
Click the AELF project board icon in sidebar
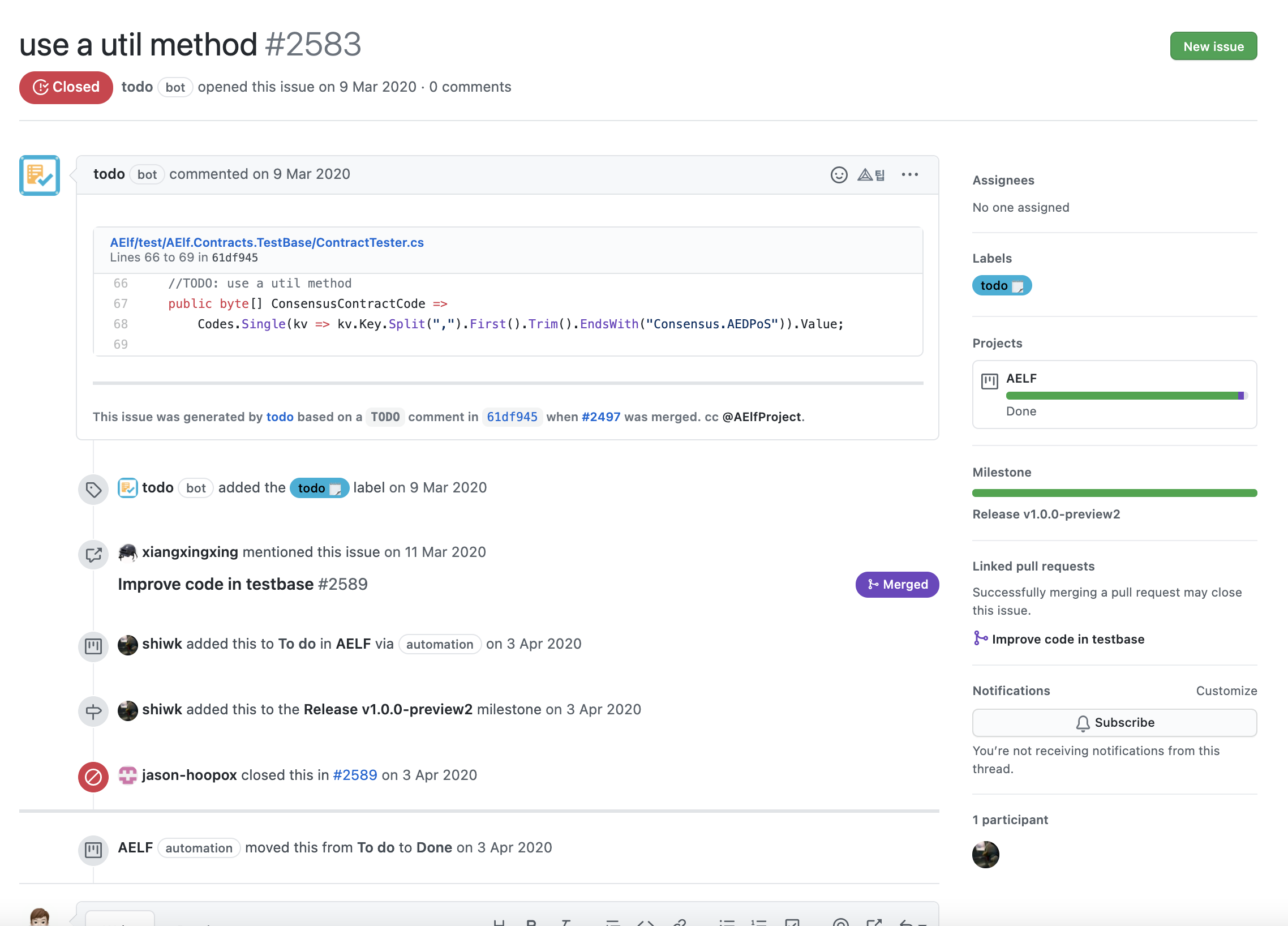click(989, 380)
